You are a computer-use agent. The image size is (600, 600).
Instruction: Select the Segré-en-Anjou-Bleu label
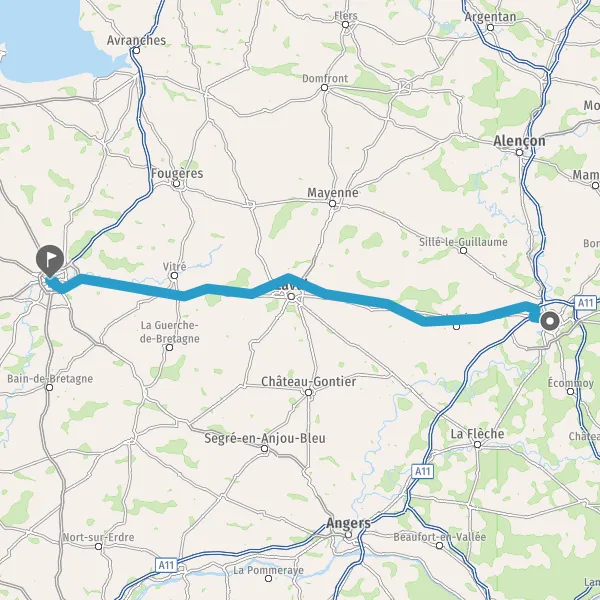pos(265,438)
